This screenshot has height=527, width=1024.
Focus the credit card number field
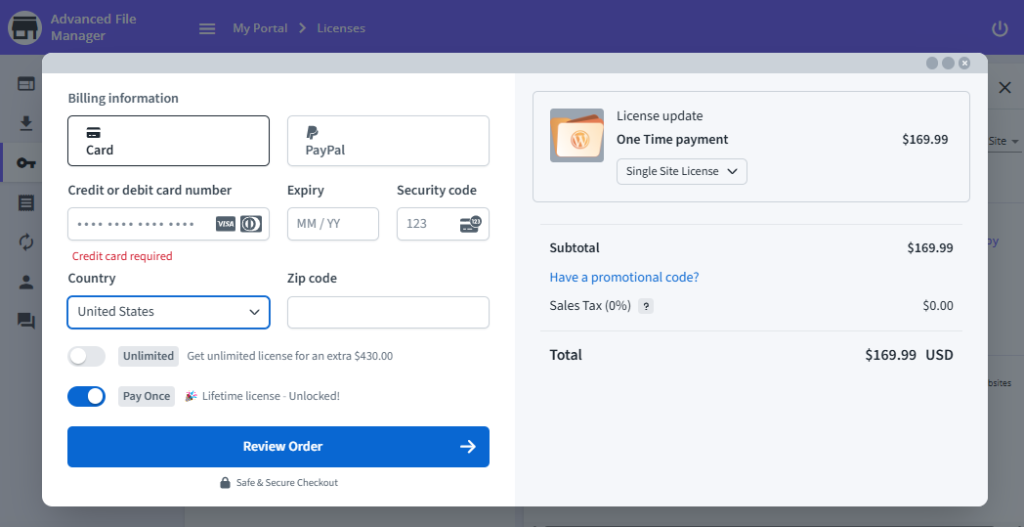click(168, 224)
